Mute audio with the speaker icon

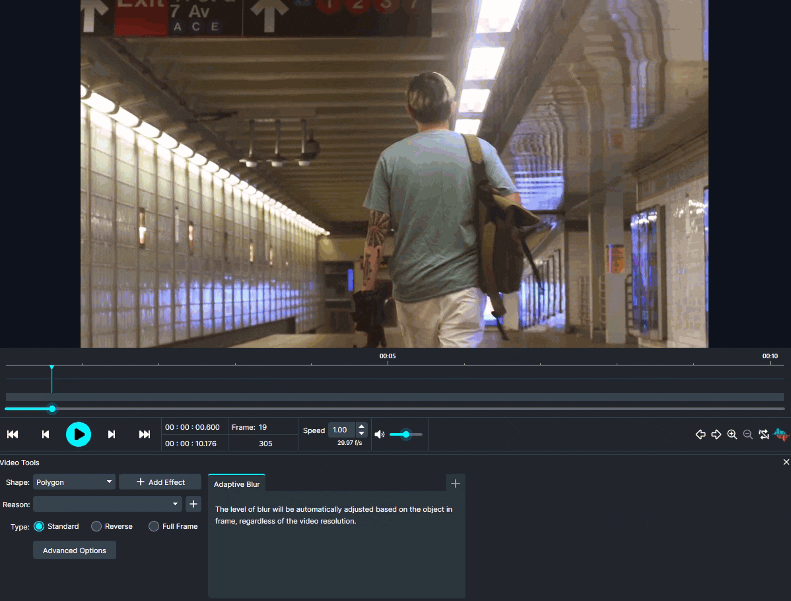coord(379,434)
